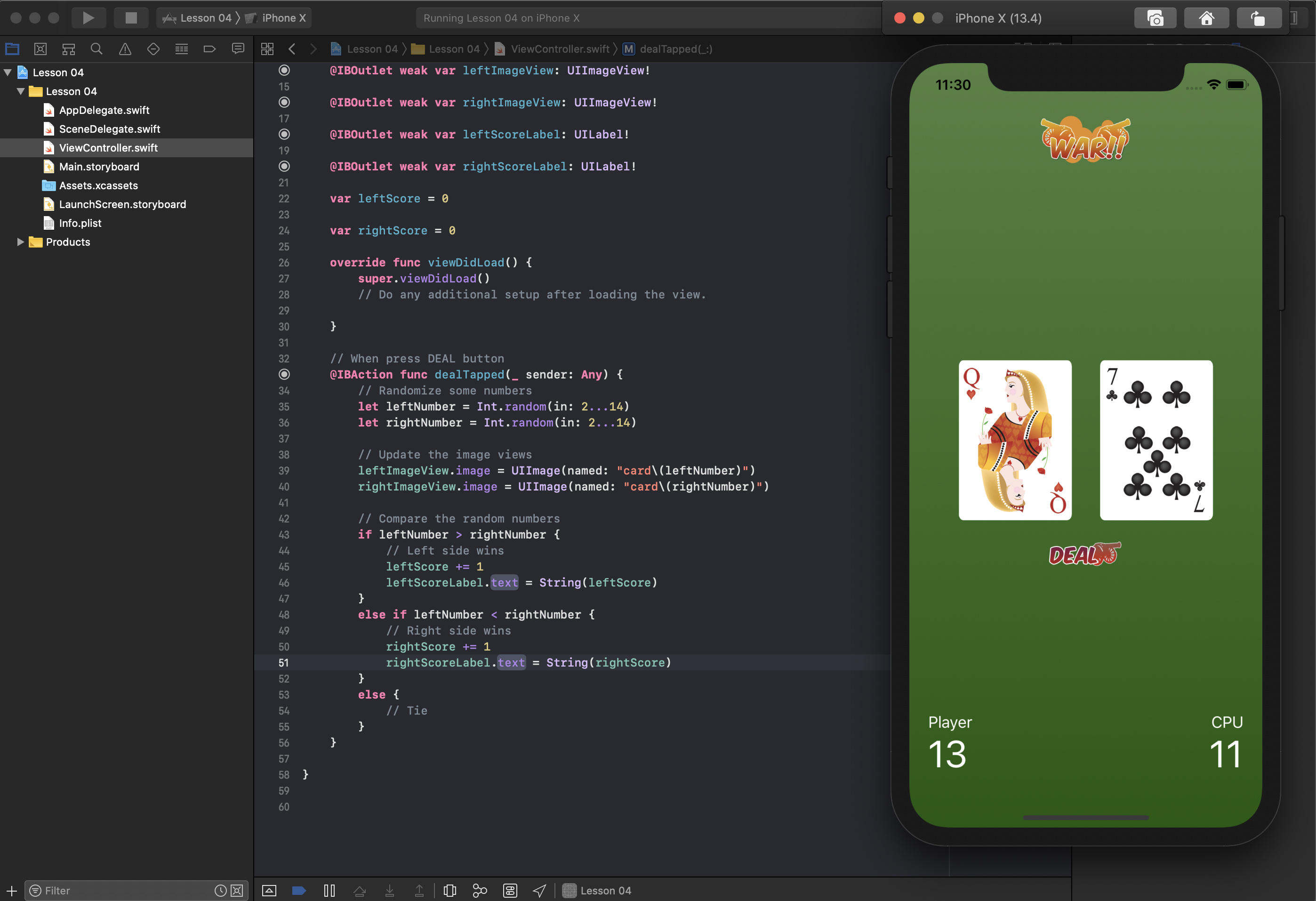This screenshot has width=1316, height=901.
Task: Click the Stop button in Xcode toolbar
Action: point(131,17)
